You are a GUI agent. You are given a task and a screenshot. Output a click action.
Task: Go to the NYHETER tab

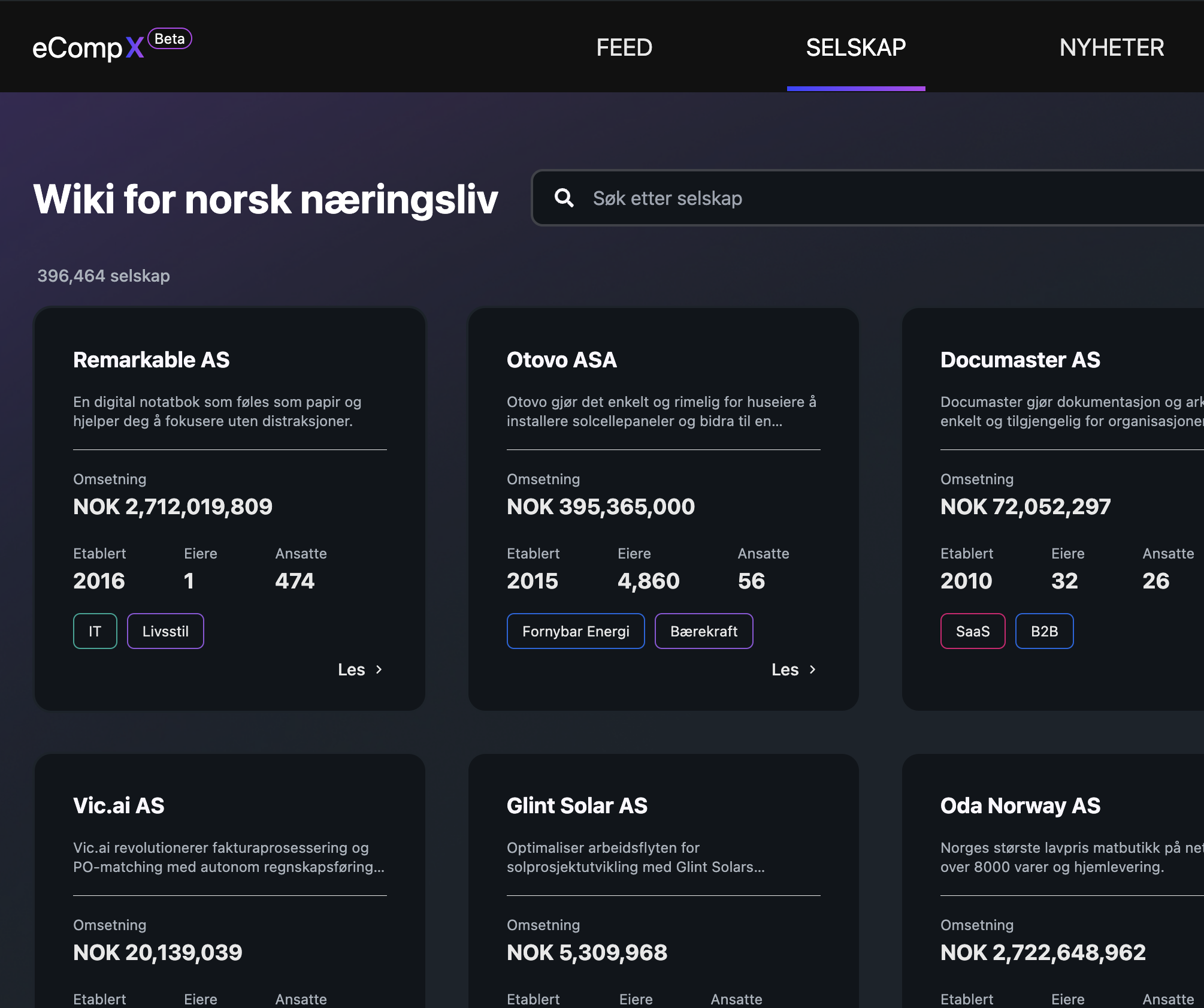coord(1112,47)
